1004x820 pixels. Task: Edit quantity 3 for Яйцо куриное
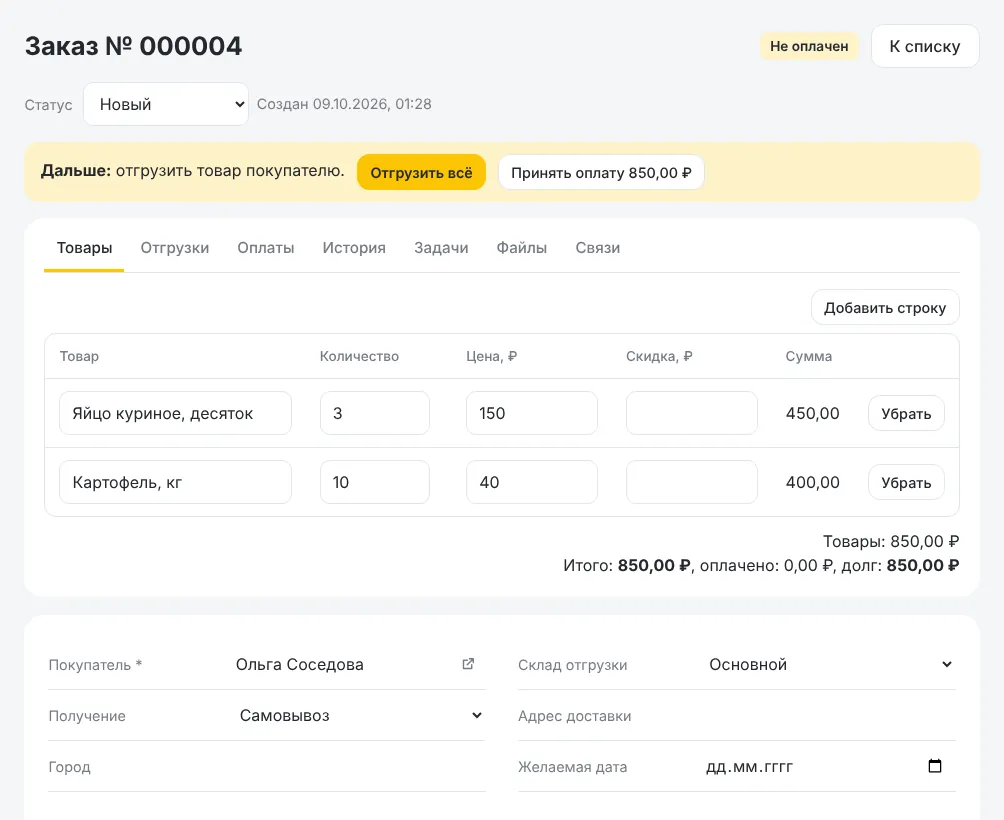(375, 413)
